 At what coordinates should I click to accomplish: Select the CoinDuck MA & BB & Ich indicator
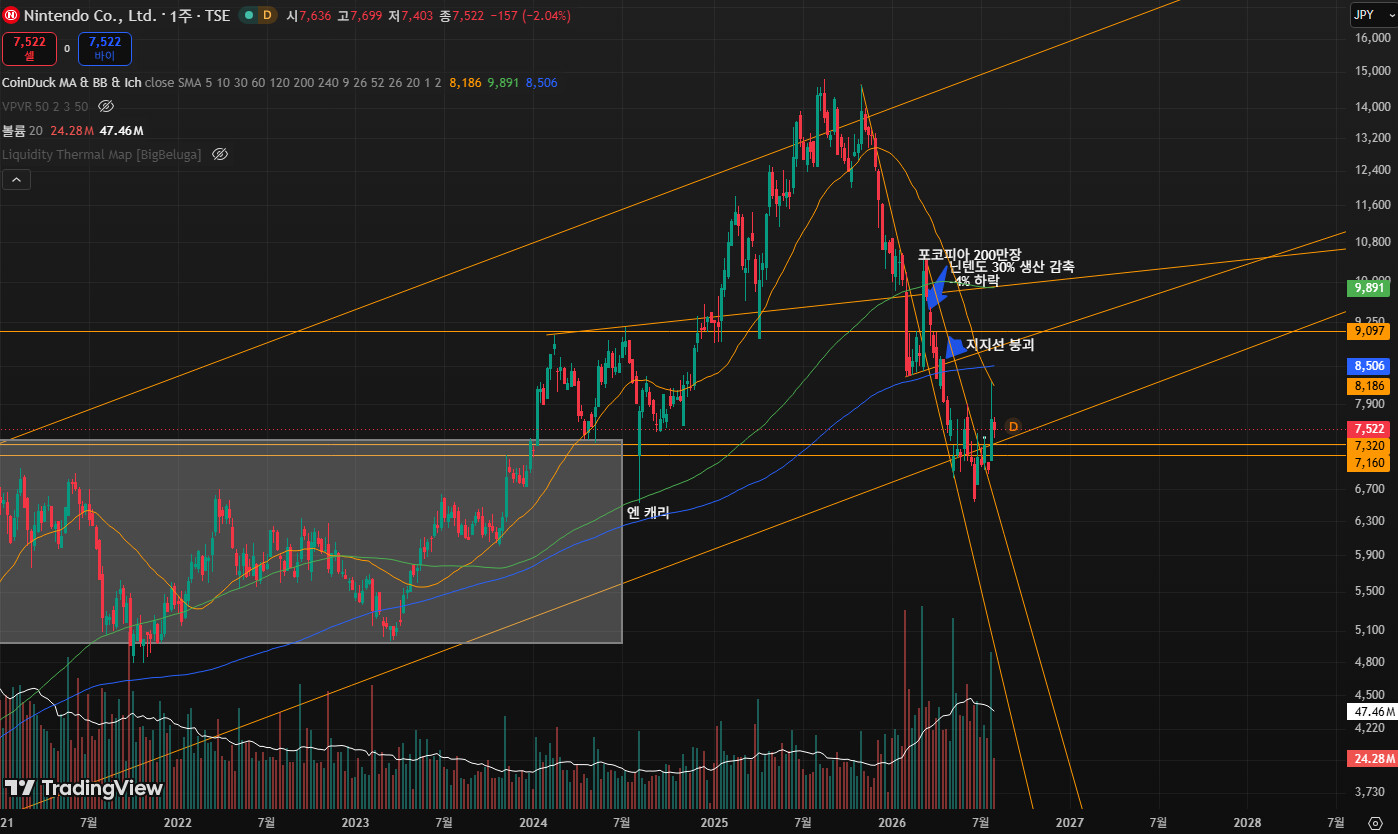[x=71, y=82]
